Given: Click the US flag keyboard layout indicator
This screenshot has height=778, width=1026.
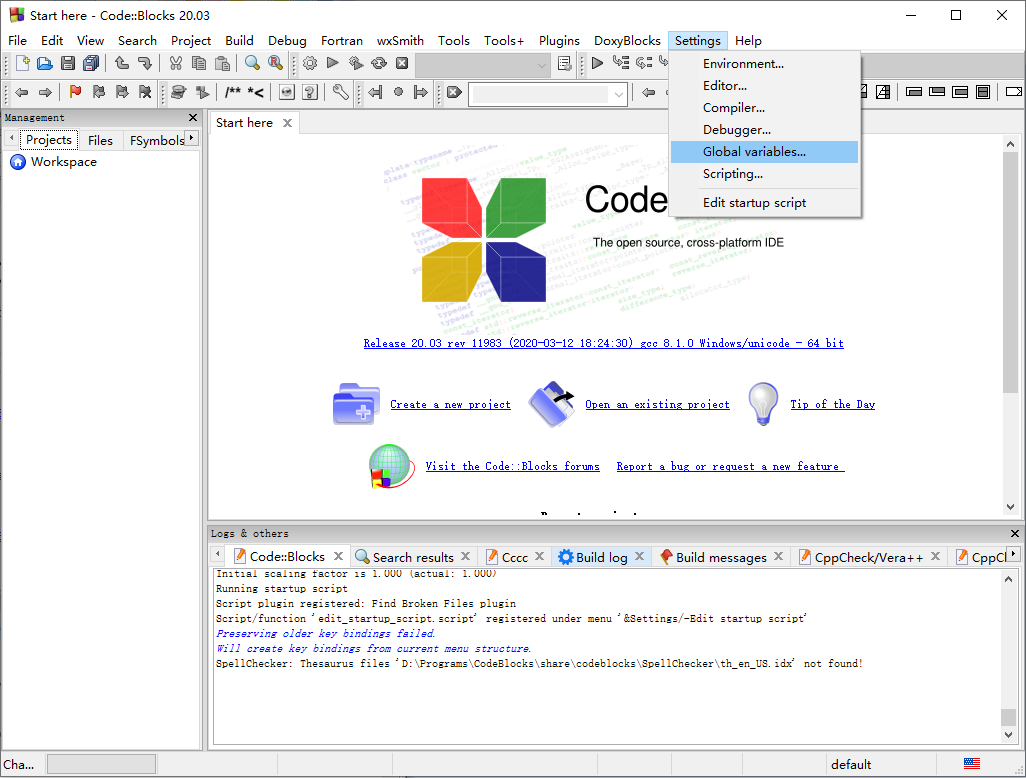Looking at the screenshot, I should [972, 764].
